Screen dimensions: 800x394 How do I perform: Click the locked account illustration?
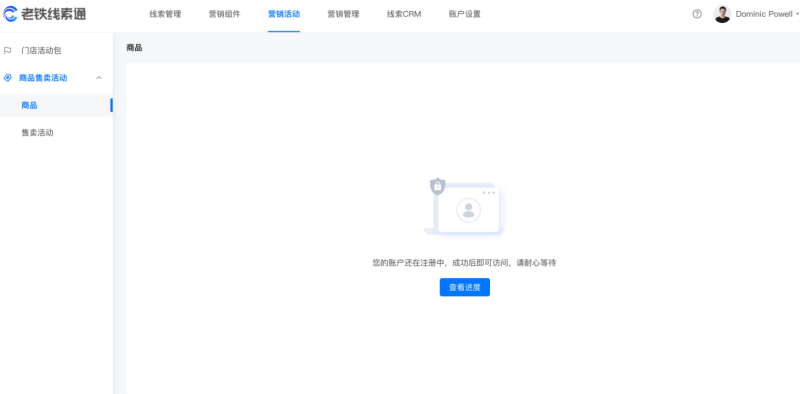tap(464, 206)
